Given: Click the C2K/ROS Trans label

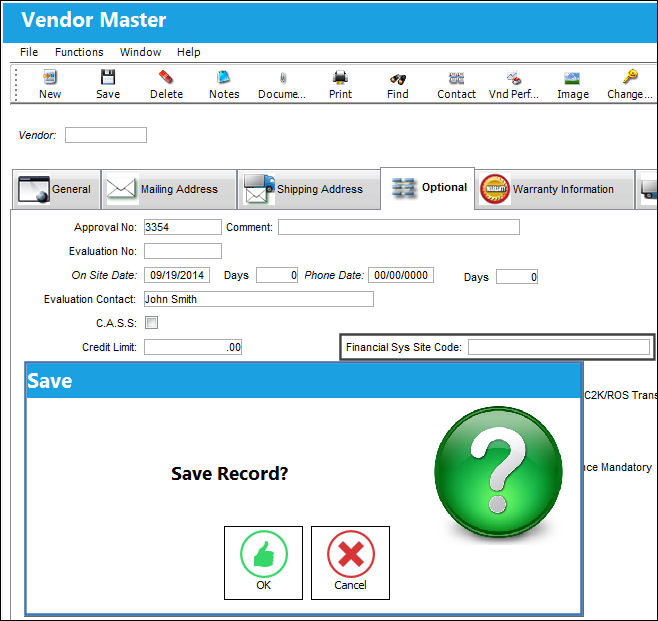Looking at the screenshot, I should click(620, 395).
